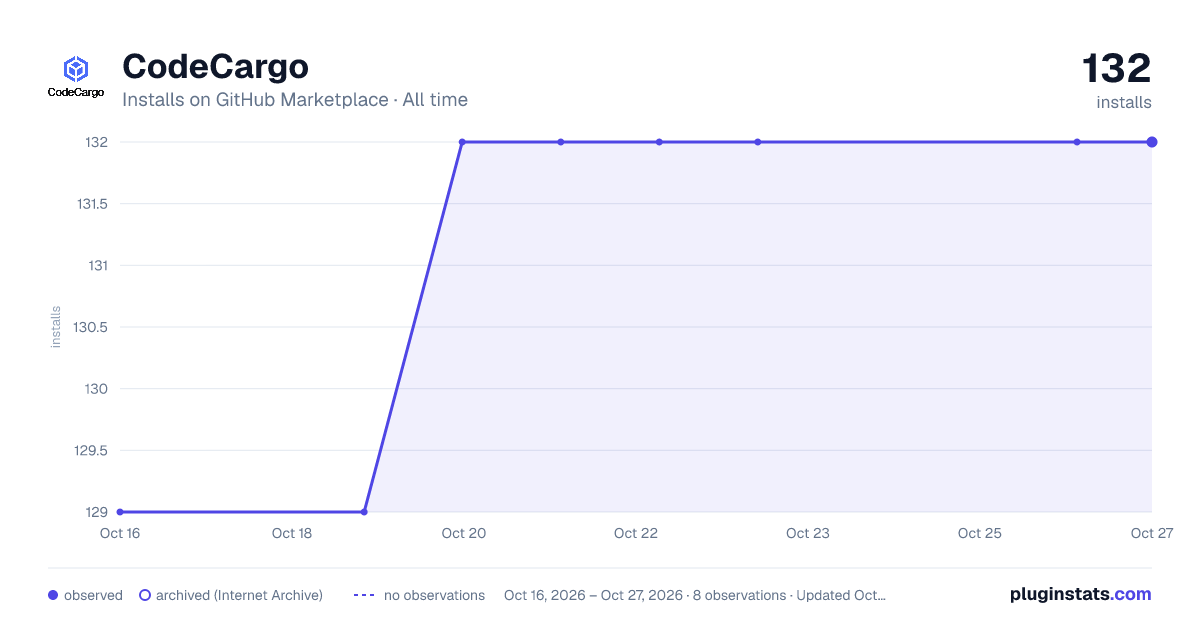The height and width of the screenshot is (630, 1200).
Task: Click the no observations legend label
Action: pos(434,595)
